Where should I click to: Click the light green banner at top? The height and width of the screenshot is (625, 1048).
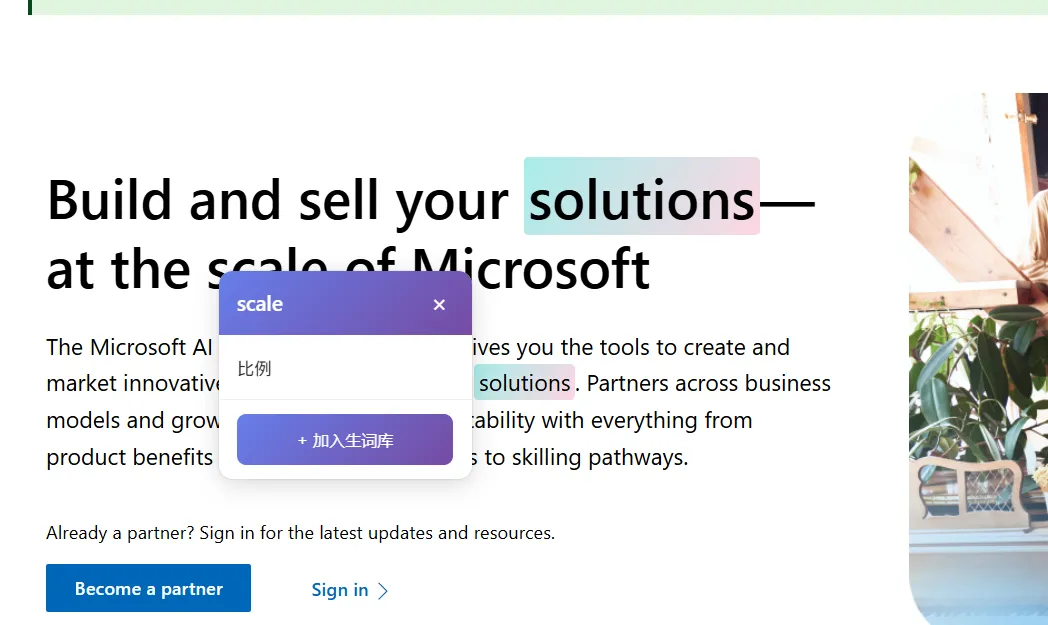click(540, 6)
